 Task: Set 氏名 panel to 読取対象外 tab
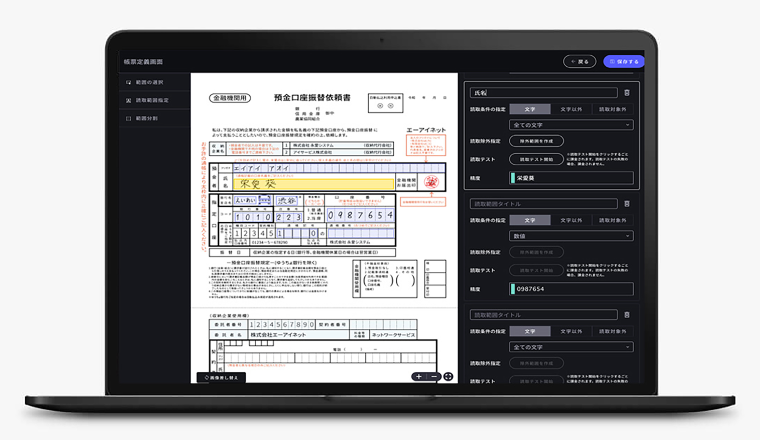(x=613, y=110)
